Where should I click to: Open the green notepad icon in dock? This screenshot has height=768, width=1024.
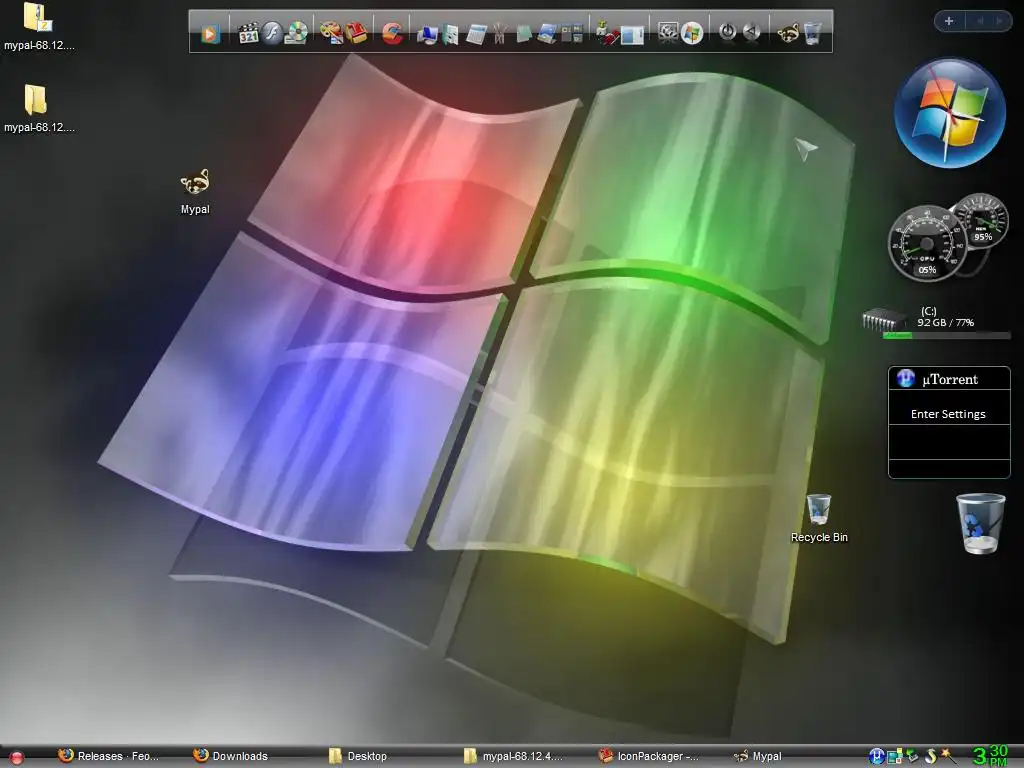(x=523, y=33)
